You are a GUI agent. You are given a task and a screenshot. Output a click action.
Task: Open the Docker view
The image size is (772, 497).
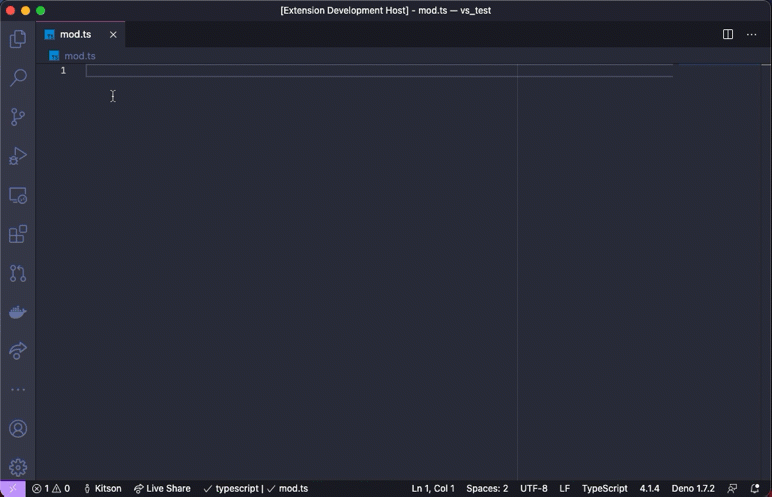[18, 312]
